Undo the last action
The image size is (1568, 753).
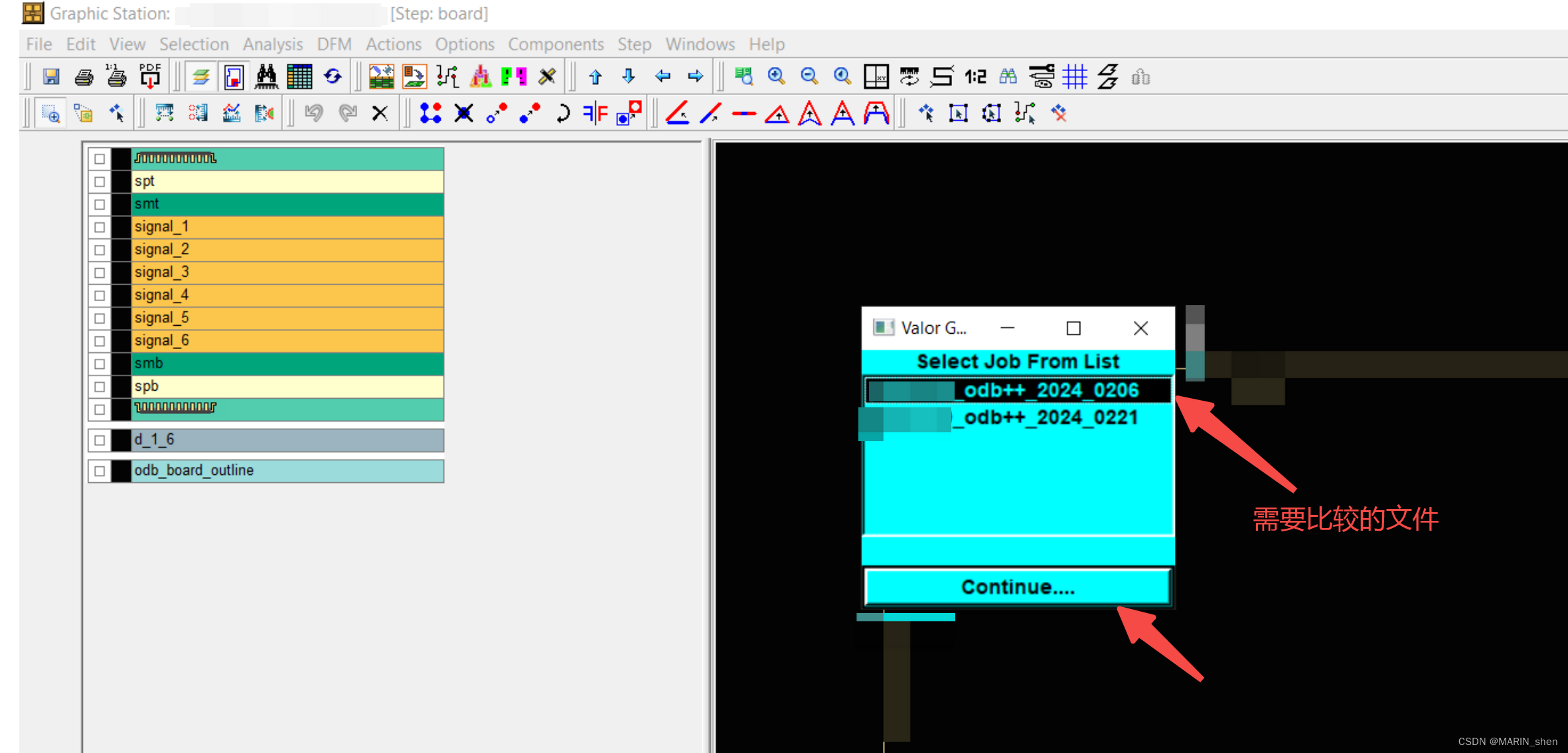[313, 113]
